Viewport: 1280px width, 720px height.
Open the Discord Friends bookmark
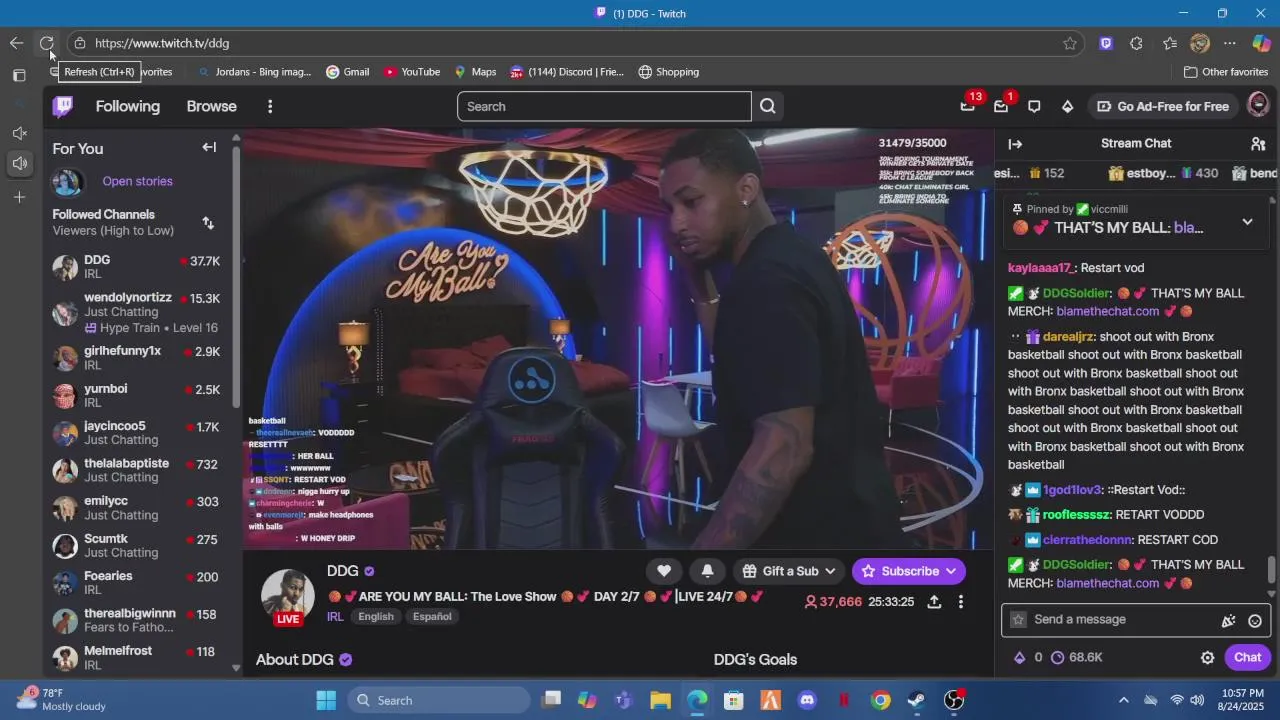(567, 72)
